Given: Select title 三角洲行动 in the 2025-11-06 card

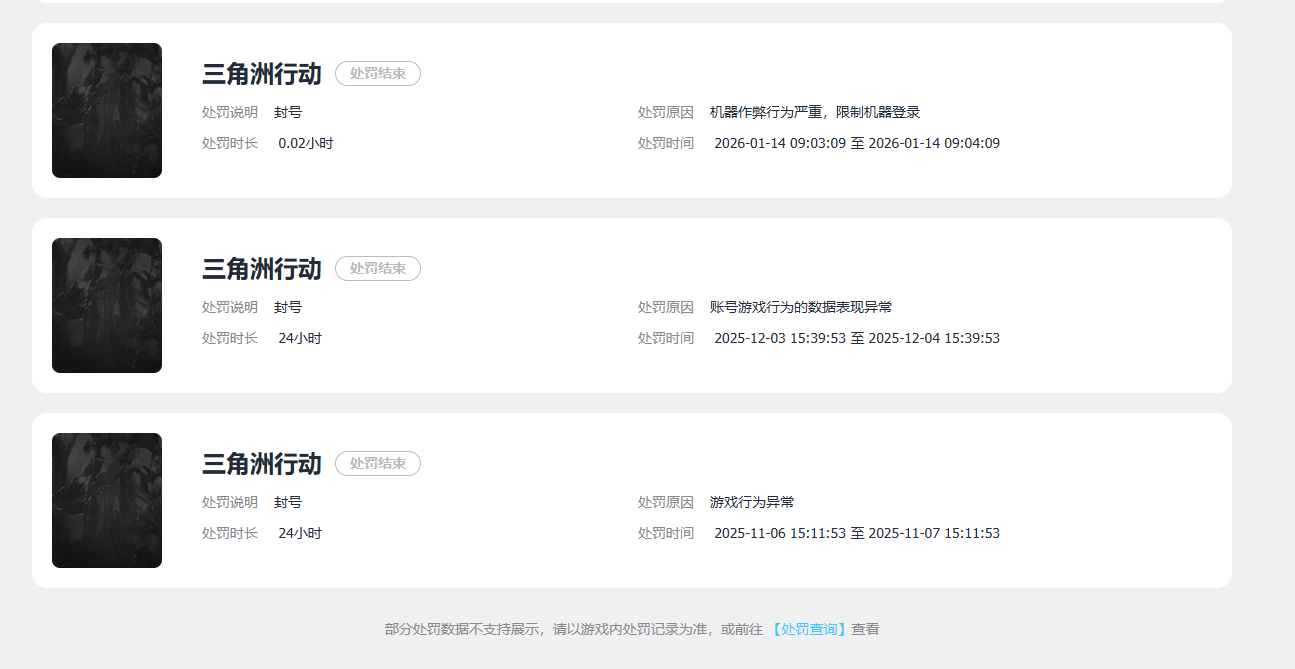Looking at the screenshot, I should pyautogui.click(x=262, y=463).
